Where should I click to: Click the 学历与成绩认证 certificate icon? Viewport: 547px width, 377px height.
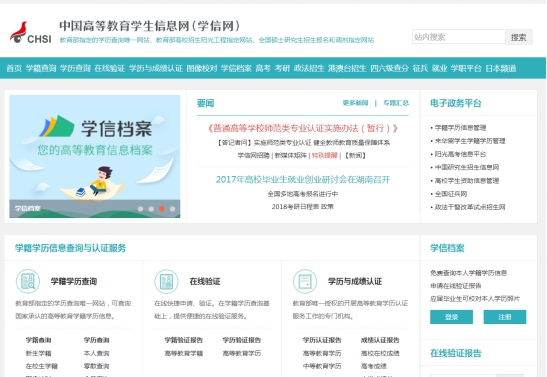305,281
